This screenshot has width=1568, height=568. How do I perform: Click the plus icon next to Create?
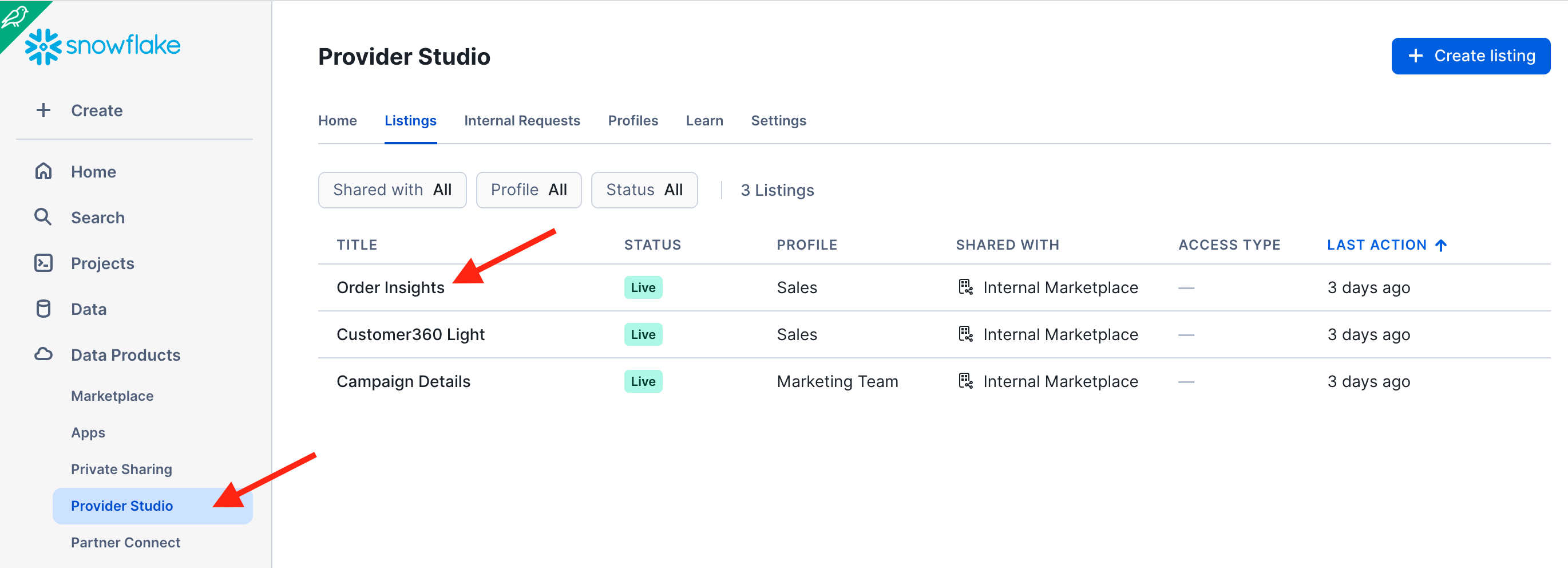tap(43, 110)
